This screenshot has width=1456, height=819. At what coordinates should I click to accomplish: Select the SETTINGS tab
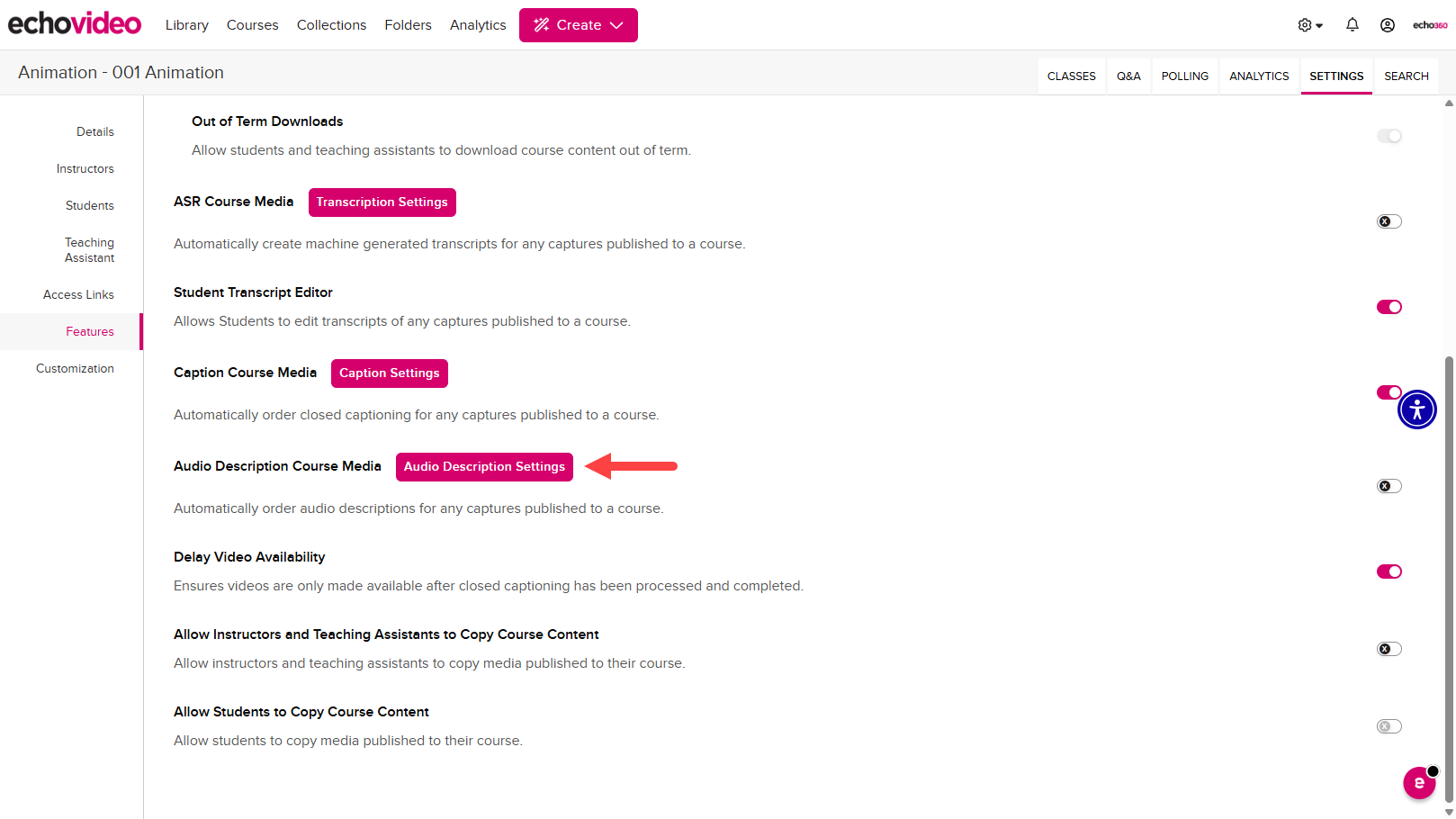tap(1336, 76)
